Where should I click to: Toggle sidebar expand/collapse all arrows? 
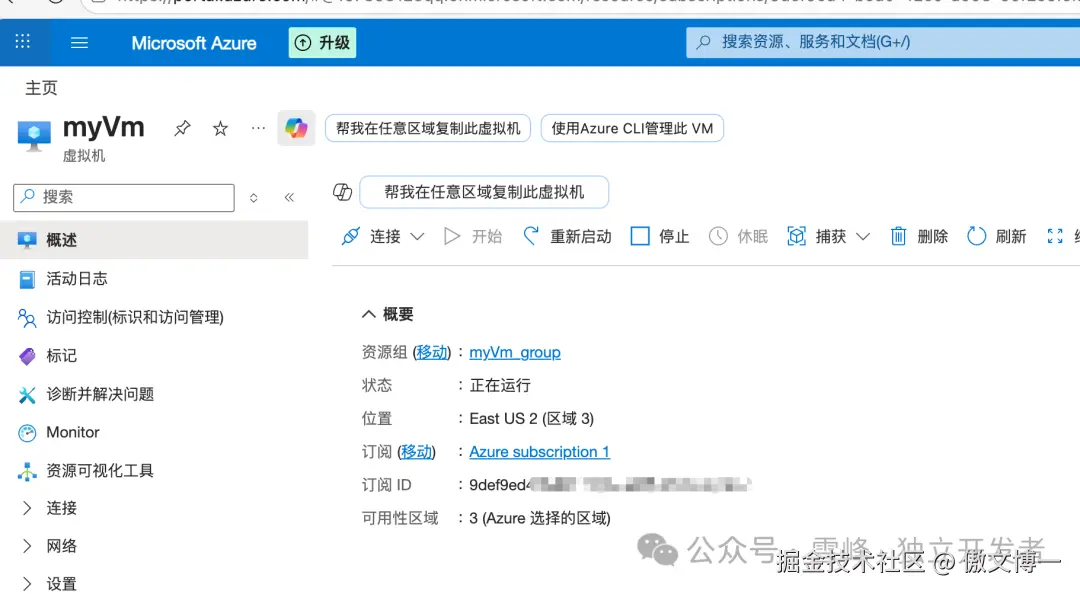coord(253,198)
